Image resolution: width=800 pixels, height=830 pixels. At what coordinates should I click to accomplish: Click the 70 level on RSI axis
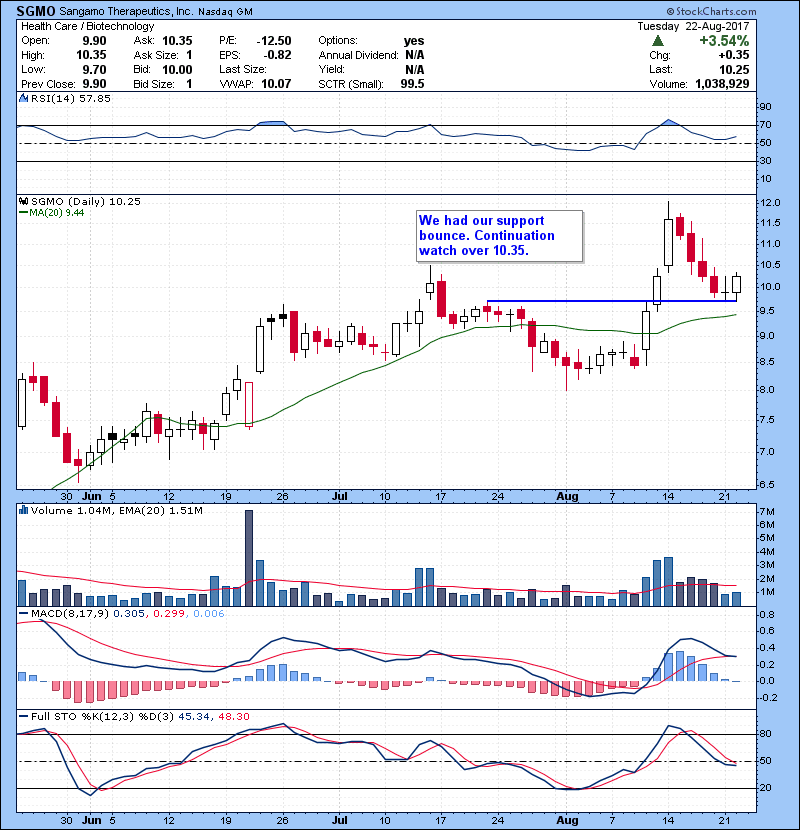[x=765, y=125]
